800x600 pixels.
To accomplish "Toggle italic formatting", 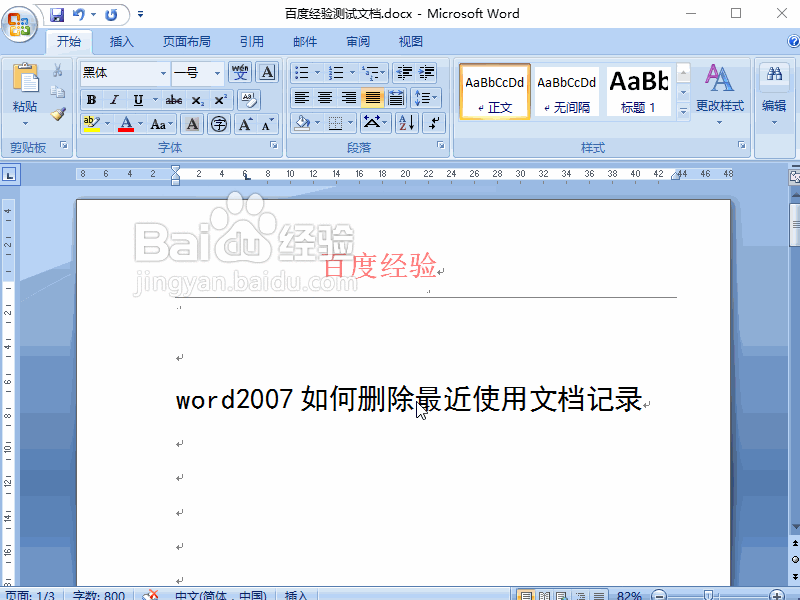I will click(114, 99).
